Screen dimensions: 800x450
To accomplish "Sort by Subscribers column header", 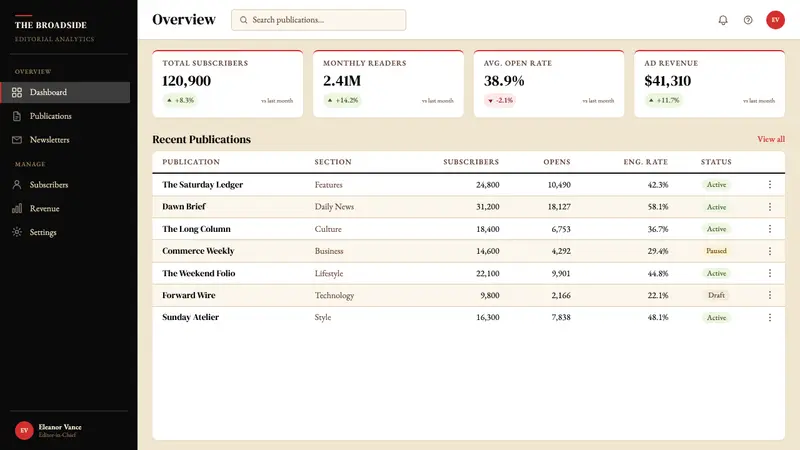I will [471, 162].
